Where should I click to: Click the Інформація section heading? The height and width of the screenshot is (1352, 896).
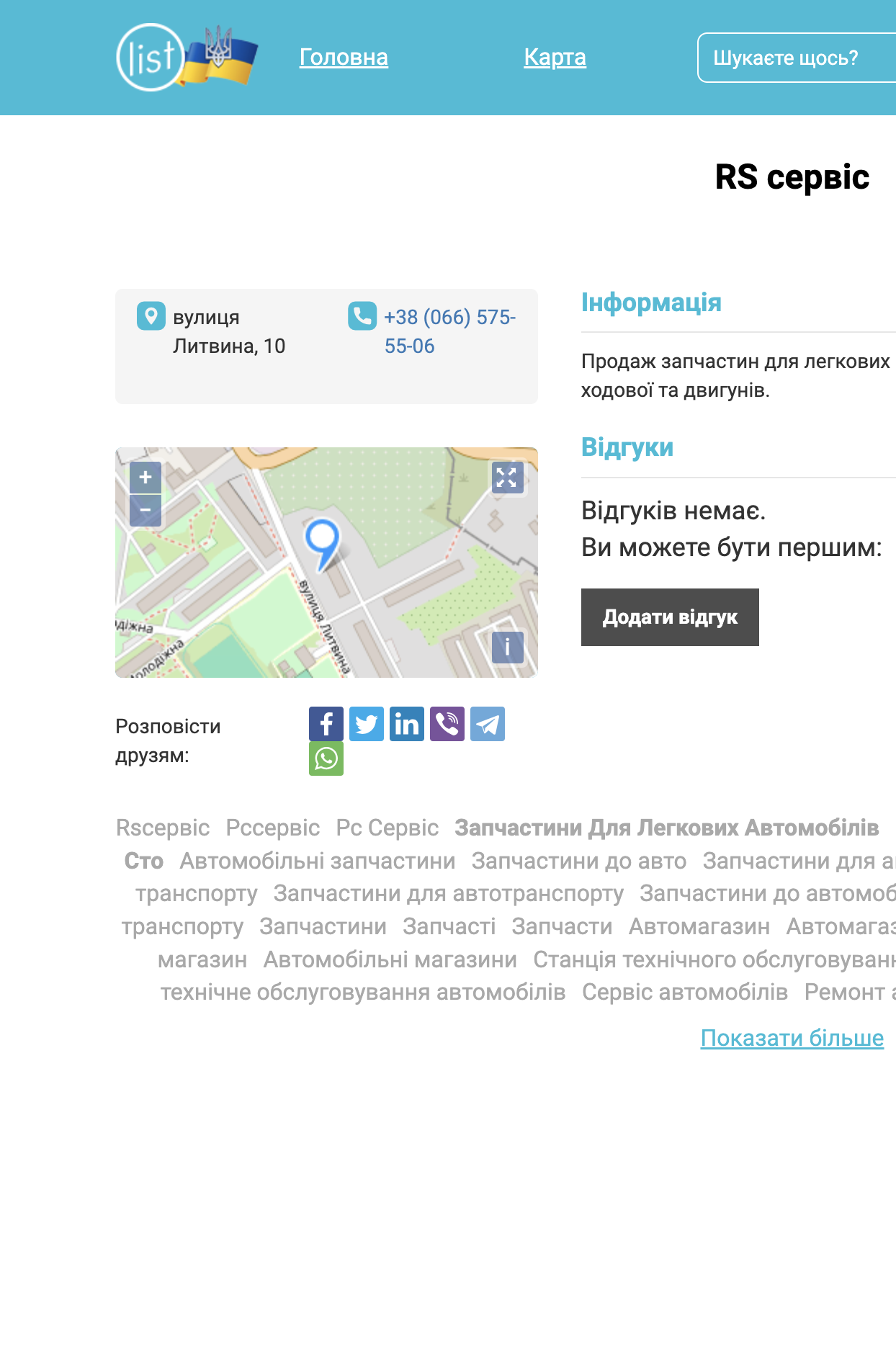point(651,303)
